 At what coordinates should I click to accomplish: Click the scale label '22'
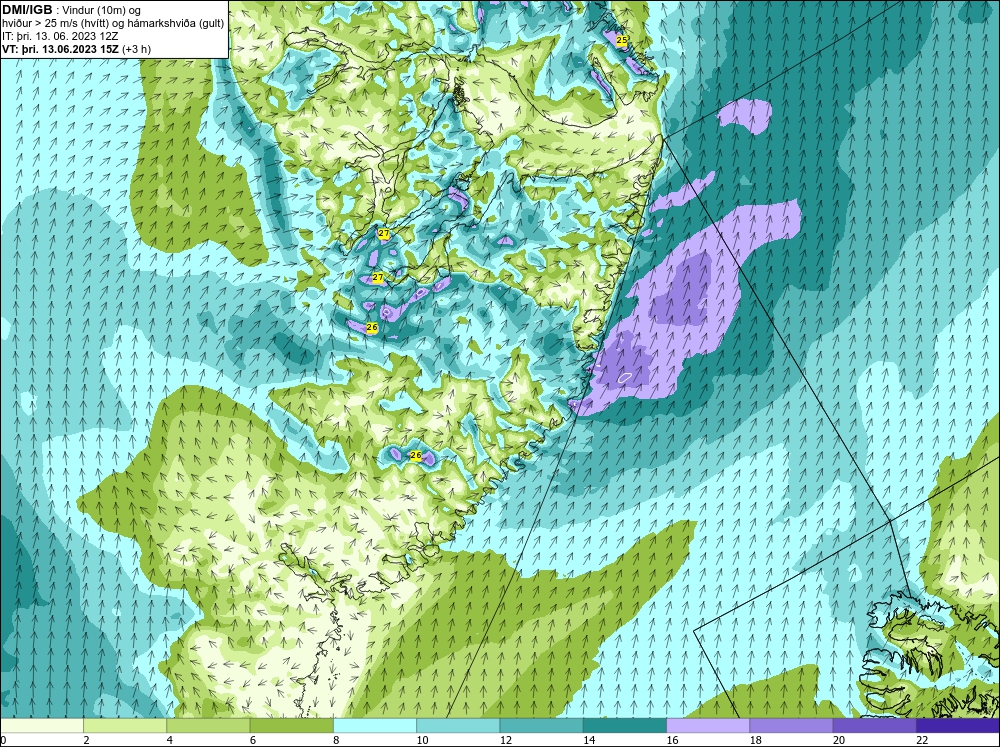click(x=922, y=740)
